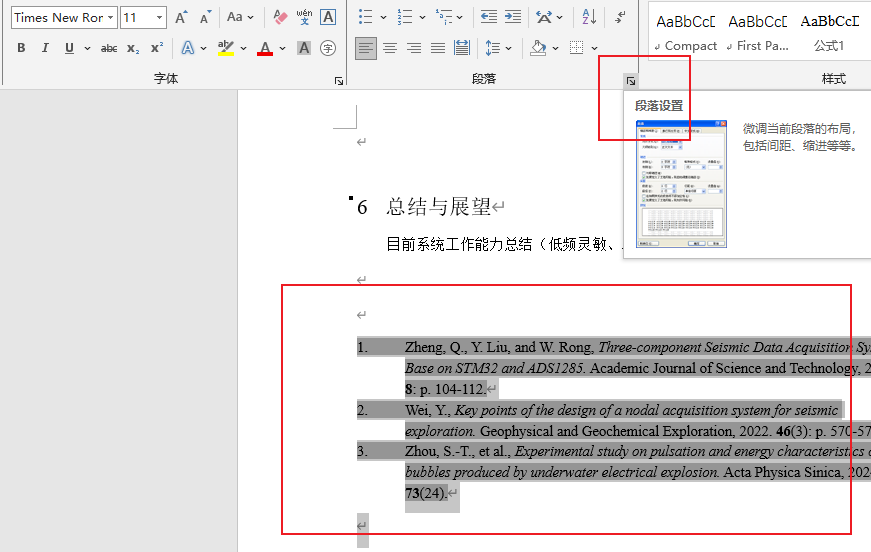Apply yellow text highlight color
The width and height of the screenshot is (871, 552).
[x=226, y=48]
